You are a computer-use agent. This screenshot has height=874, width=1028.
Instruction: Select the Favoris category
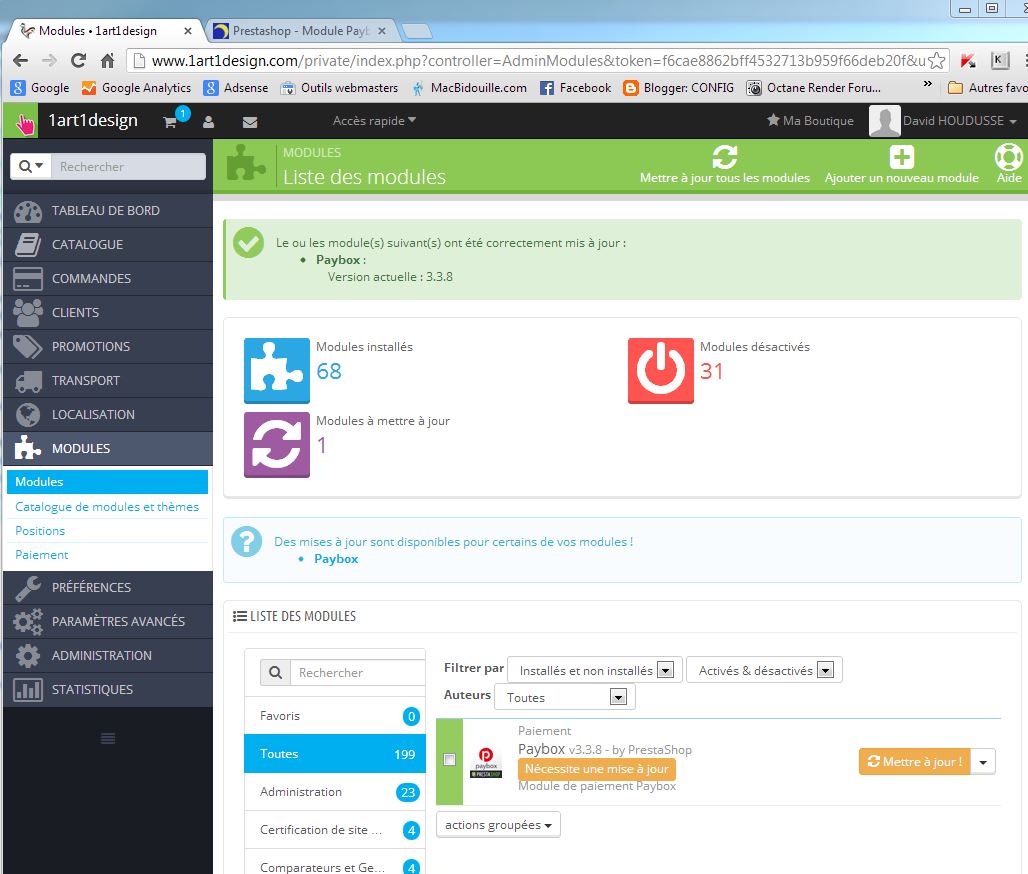[x=335, y=716]
